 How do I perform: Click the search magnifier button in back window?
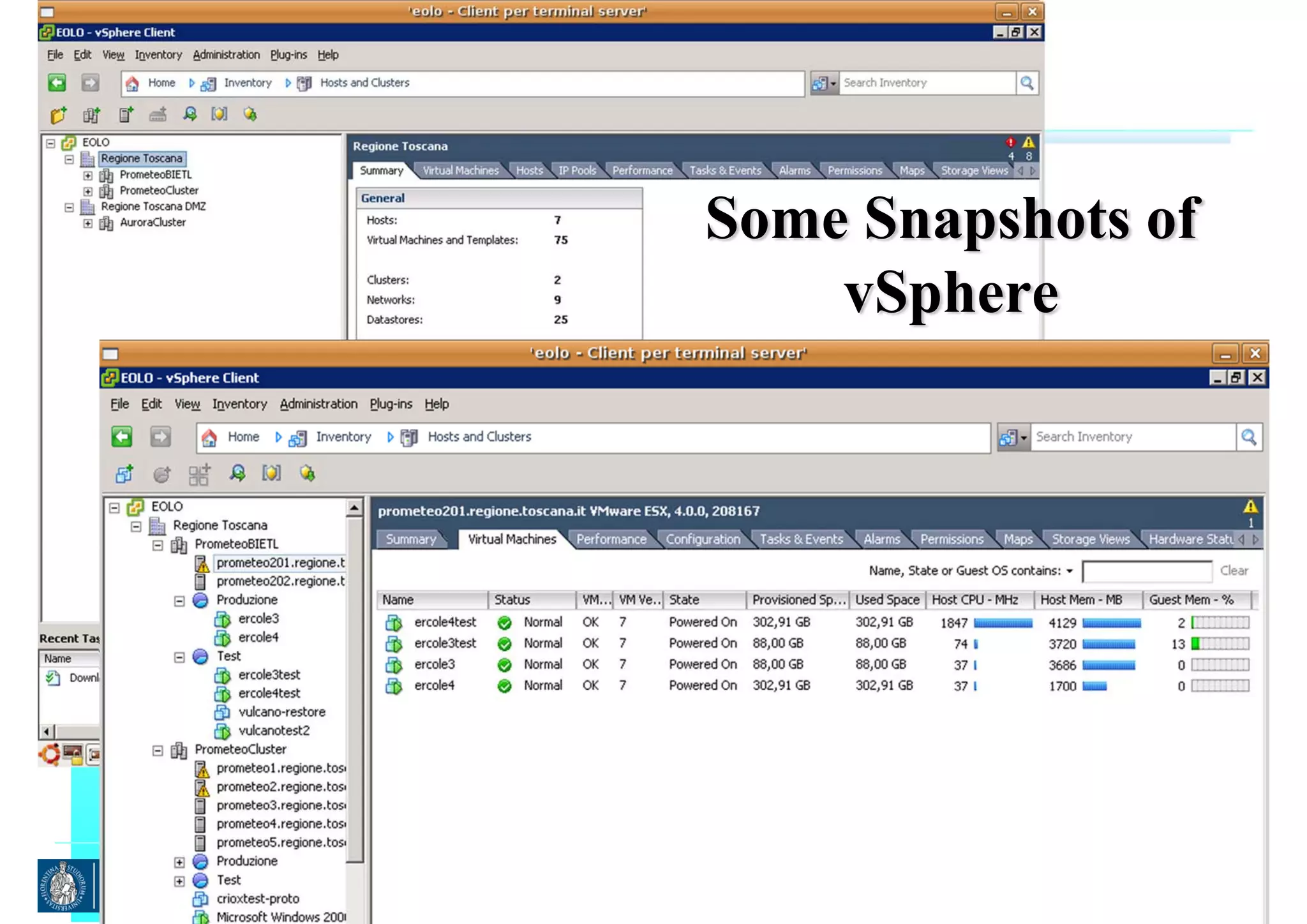point(1027,83)
